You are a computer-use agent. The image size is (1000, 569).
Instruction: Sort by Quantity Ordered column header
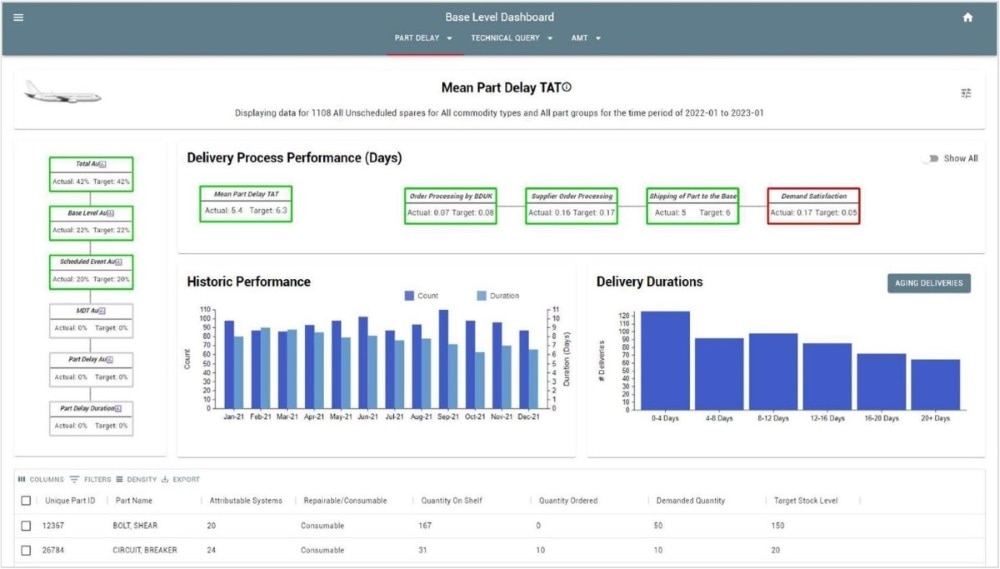[x=568, y=501]
